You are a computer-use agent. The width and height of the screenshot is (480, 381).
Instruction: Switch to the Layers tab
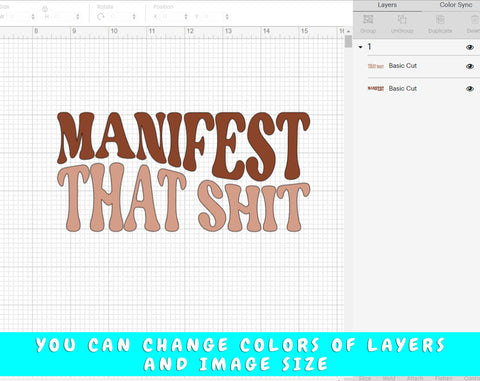[x=387, y=5]
